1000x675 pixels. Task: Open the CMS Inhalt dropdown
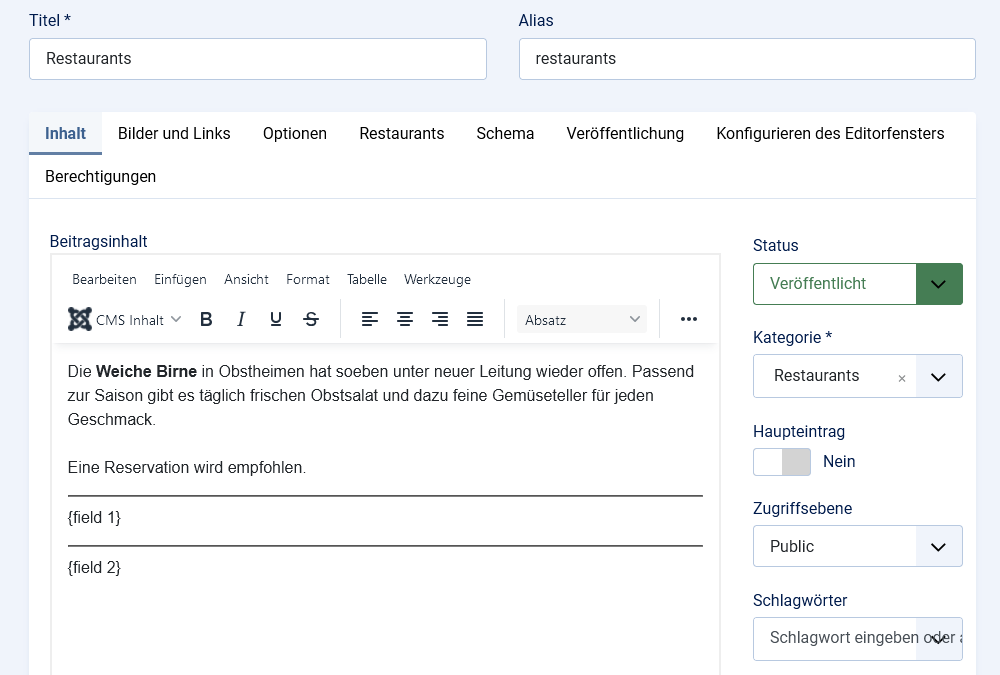point(125,320)
